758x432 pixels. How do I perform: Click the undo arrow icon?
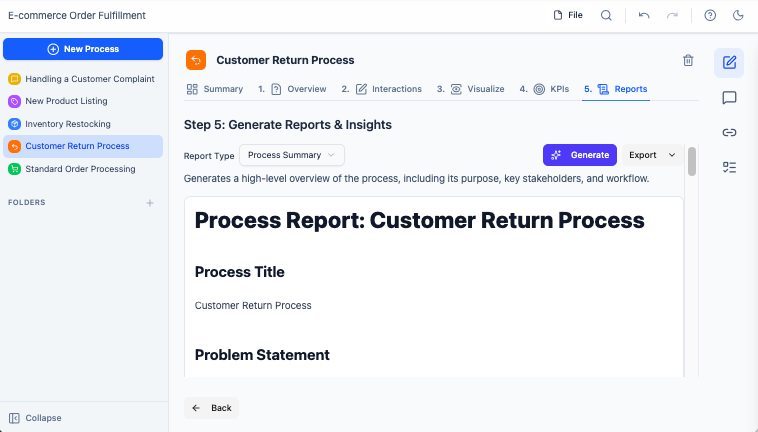click(x=644, y=16)
